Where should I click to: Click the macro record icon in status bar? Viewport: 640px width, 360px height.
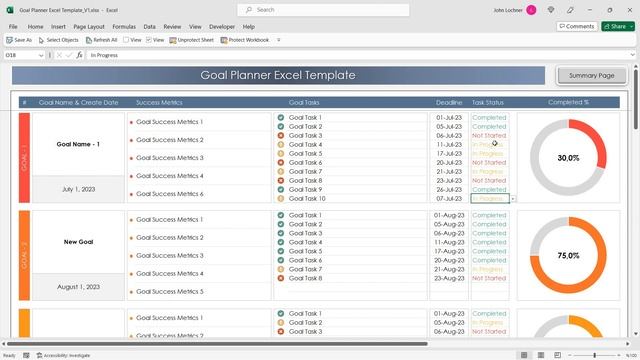click(26, 356)
